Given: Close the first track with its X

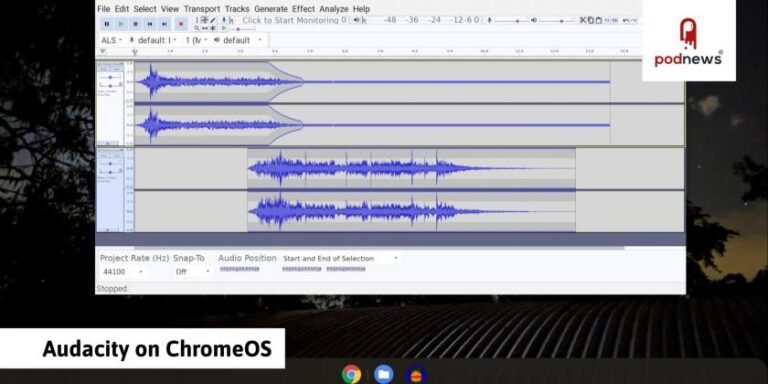Looking at the screenshot, I should click(x=99, y=64).
